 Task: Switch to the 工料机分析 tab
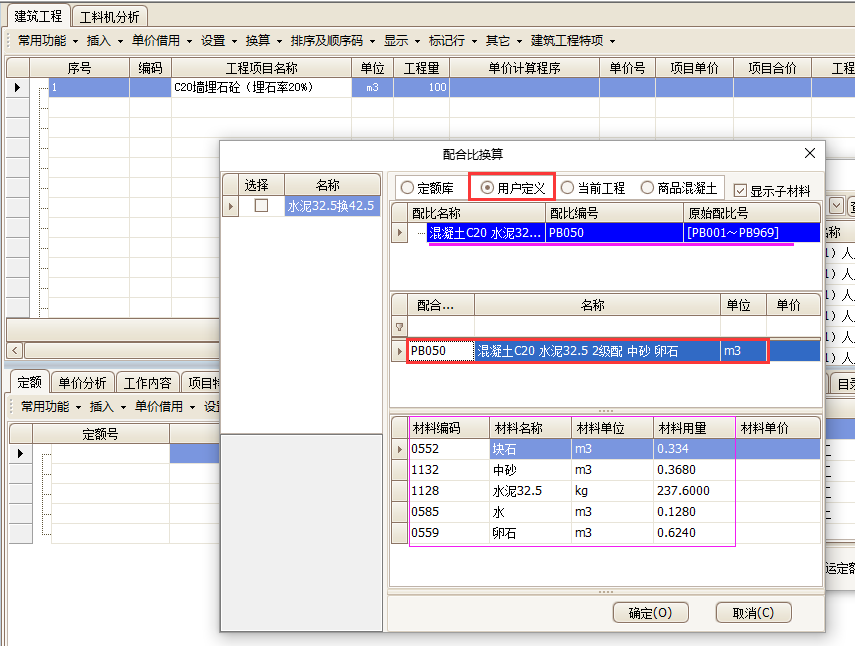pos(109,16)
